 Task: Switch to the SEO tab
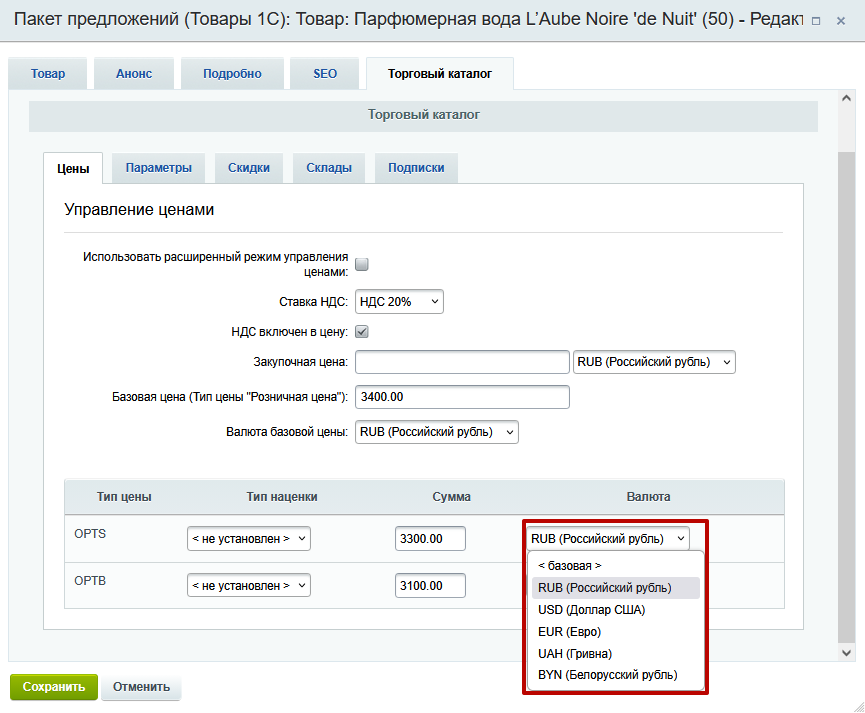coord(325,74)
